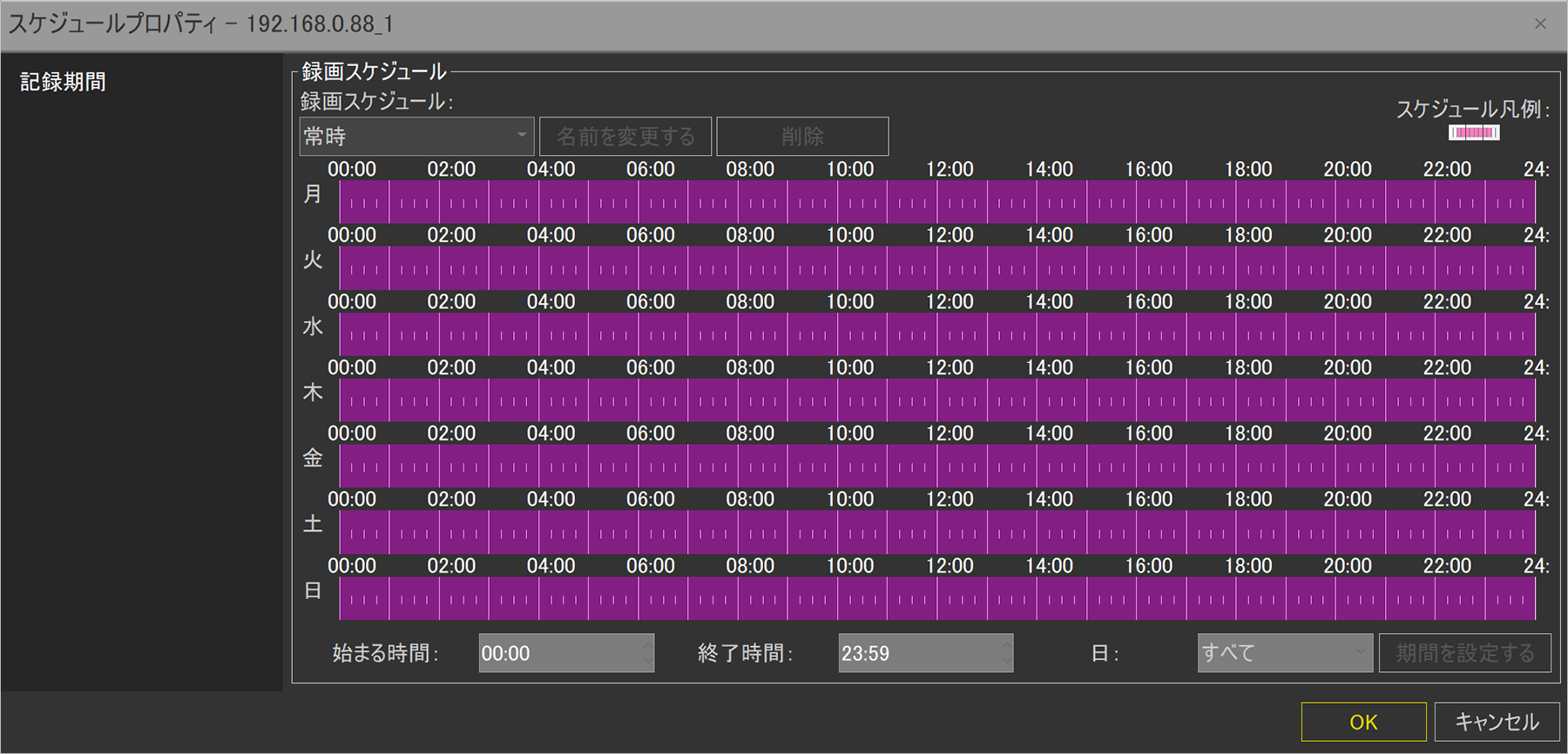This screenshot has height=754, width=1568.
Task: Select 記録期間 in the left panel
Action: (63, 82)
